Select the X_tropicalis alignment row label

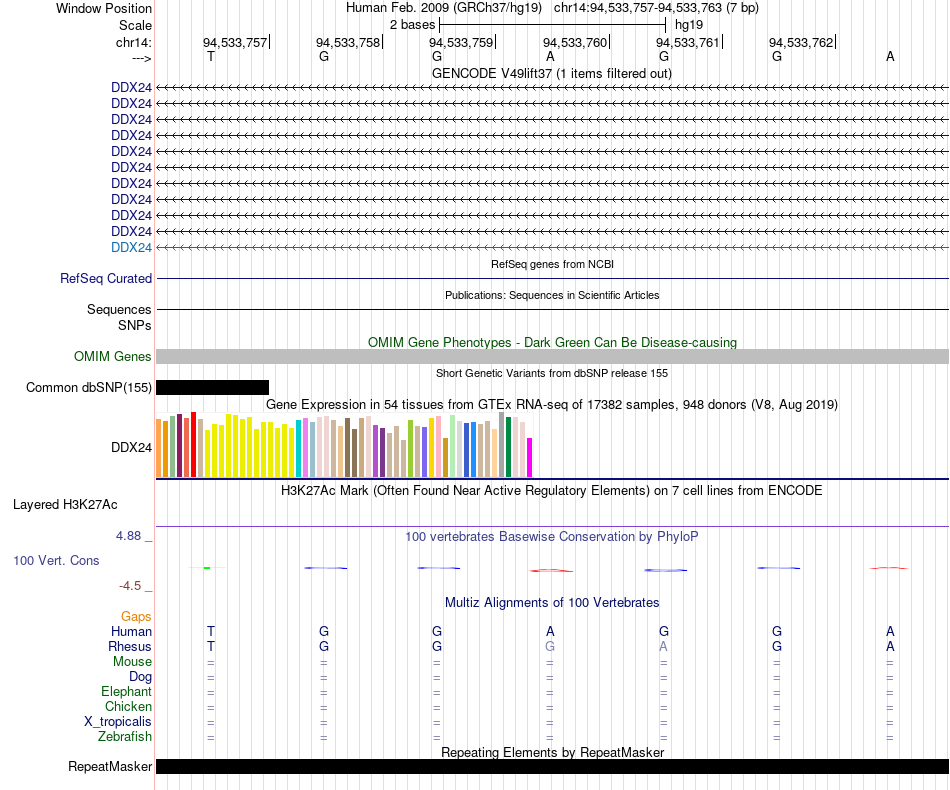coord(118,722)
